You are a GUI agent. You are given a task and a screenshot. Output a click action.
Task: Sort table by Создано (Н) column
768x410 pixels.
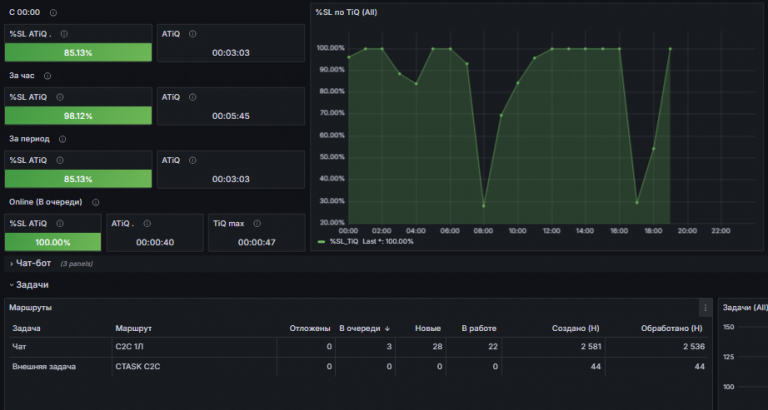pos(576,329)
